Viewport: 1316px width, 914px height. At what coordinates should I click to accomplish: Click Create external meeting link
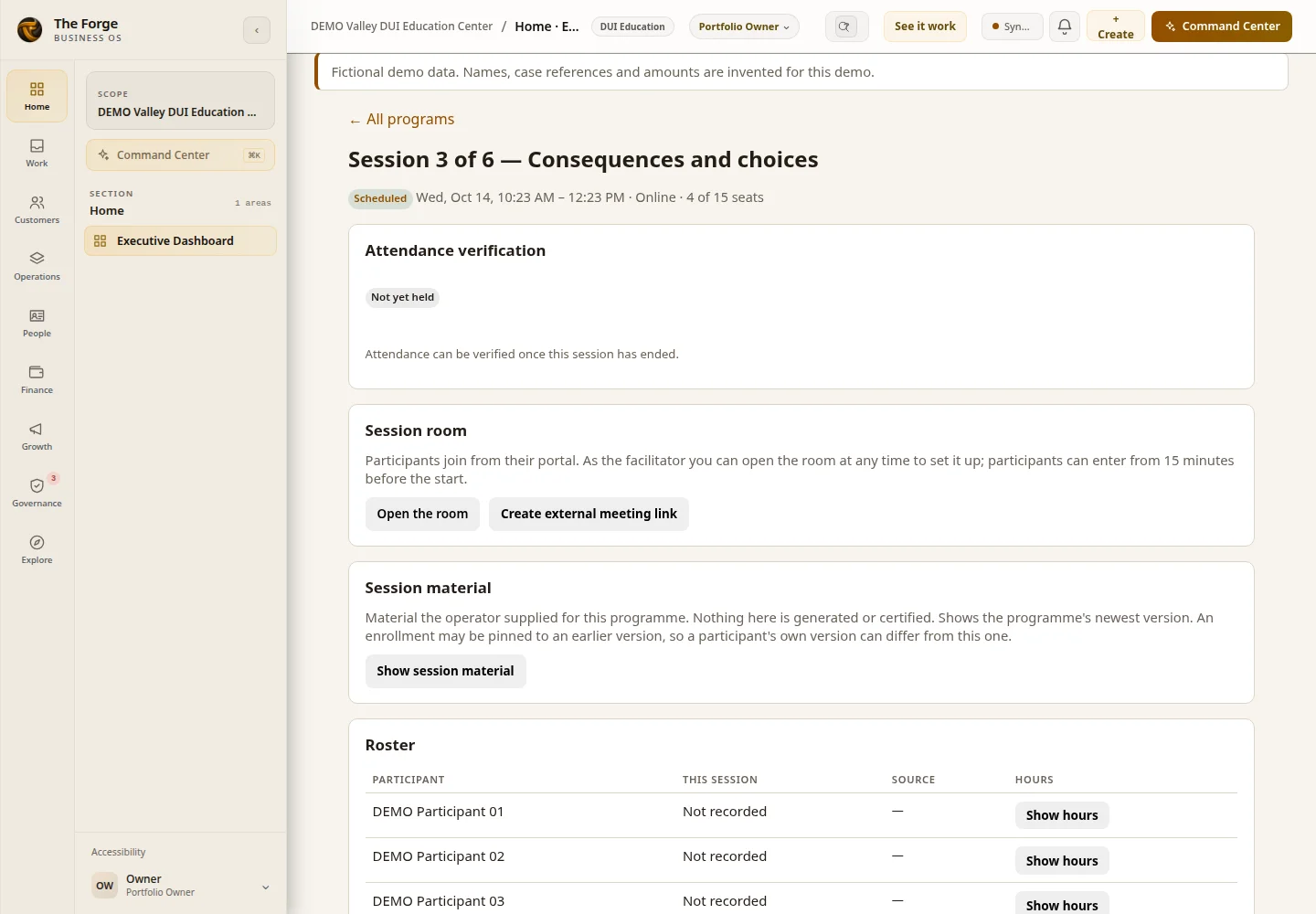pyautogui.click(x=589, y=514)
